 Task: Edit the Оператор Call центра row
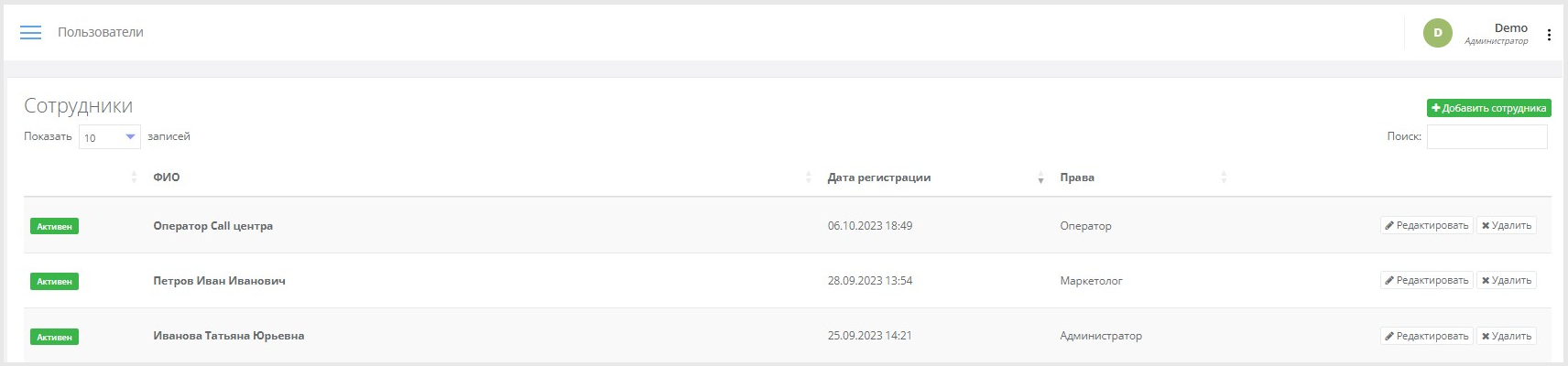point(1426,225)
